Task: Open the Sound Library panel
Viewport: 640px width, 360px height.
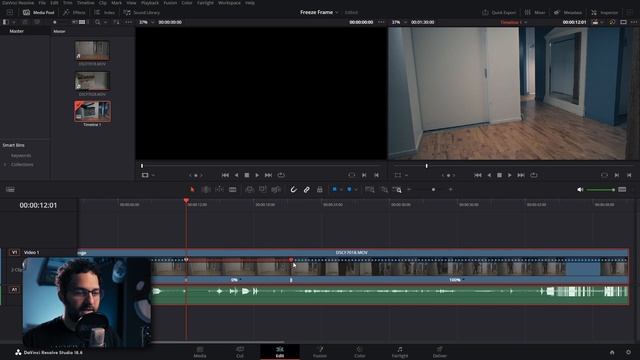Action: [x=142, y=12]
